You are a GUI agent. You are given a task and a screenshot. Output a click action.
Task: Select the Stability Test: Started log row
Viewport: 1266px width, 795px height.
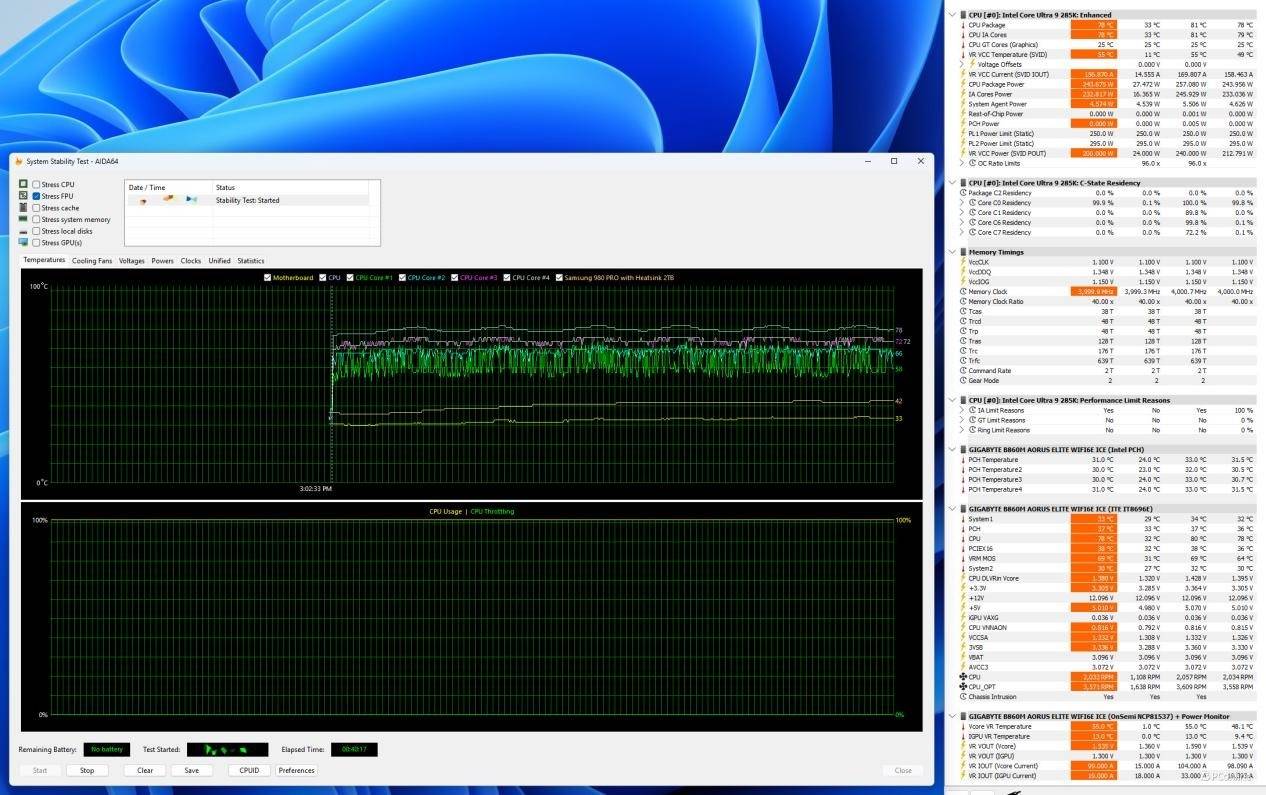pos(247,200)
